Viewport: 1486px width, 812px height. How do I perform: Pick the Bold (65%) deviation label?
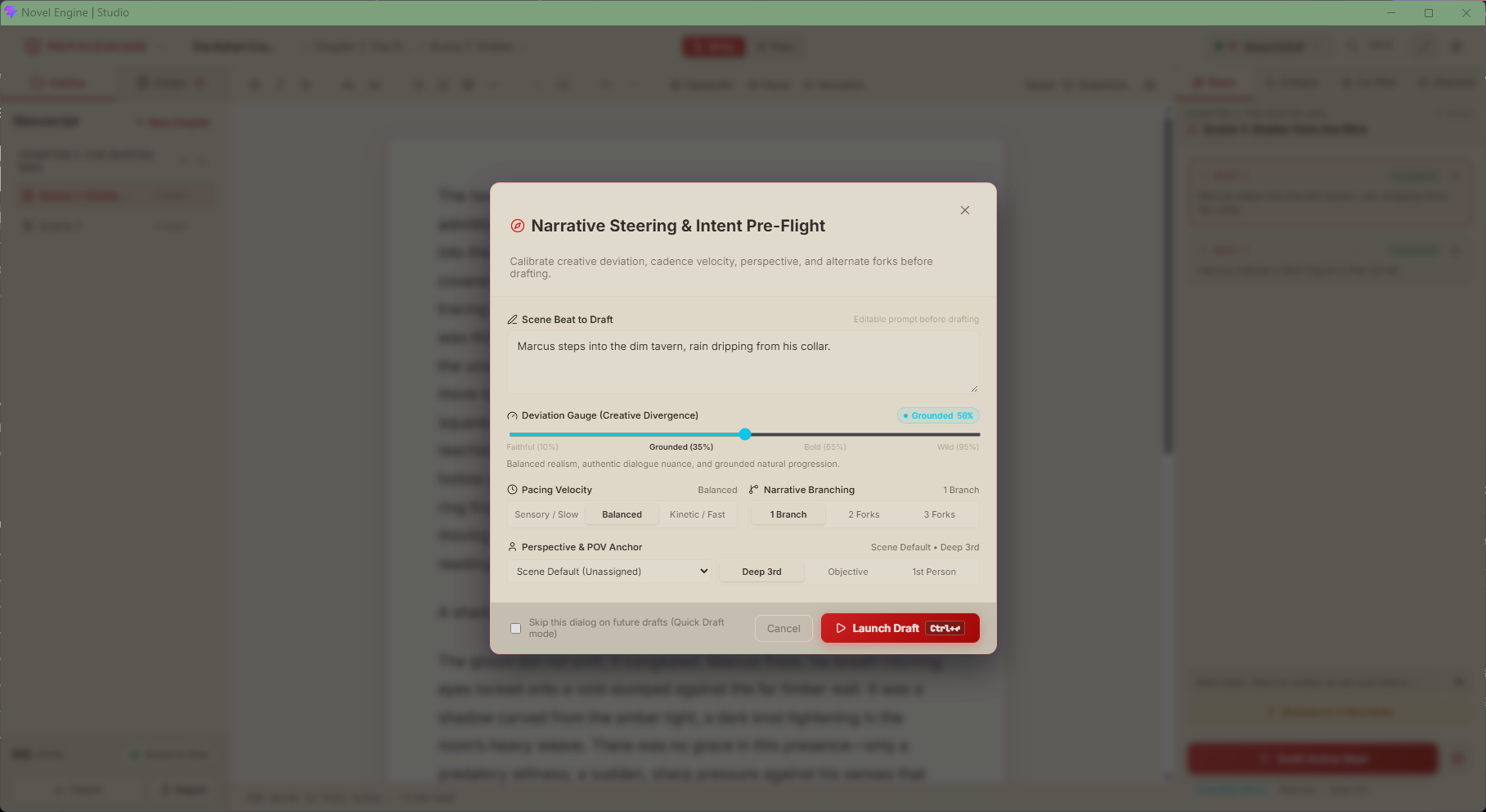click(x=824, y=446)
